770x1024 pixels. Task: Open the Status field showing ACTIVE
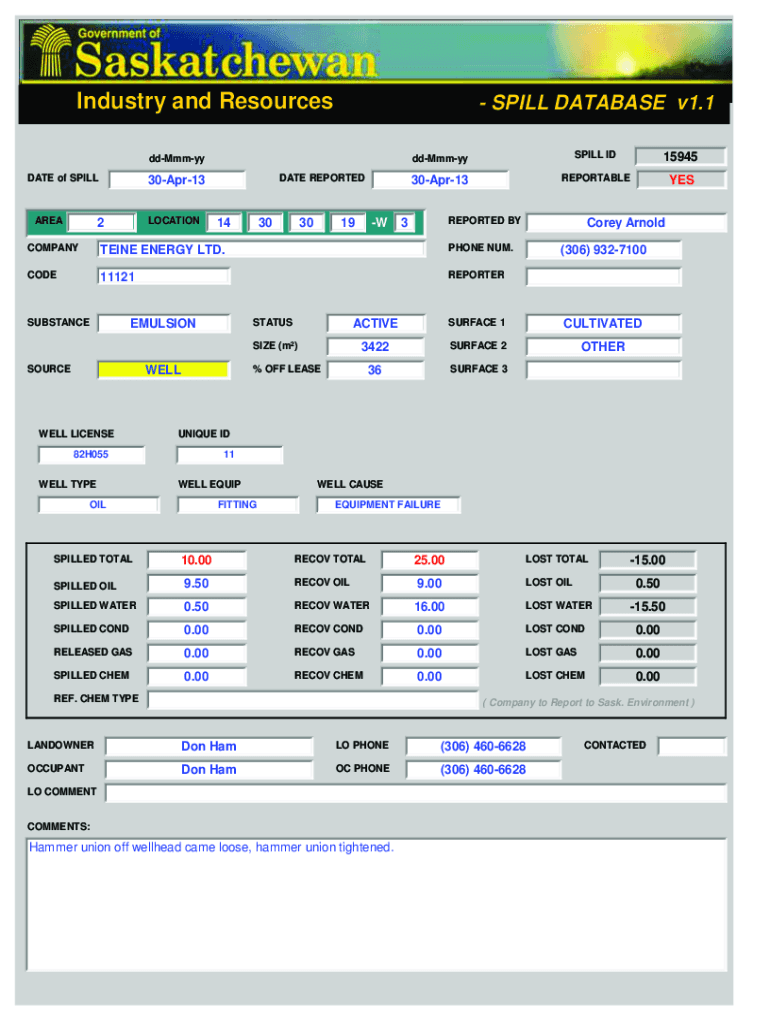(x=375, y=324)
